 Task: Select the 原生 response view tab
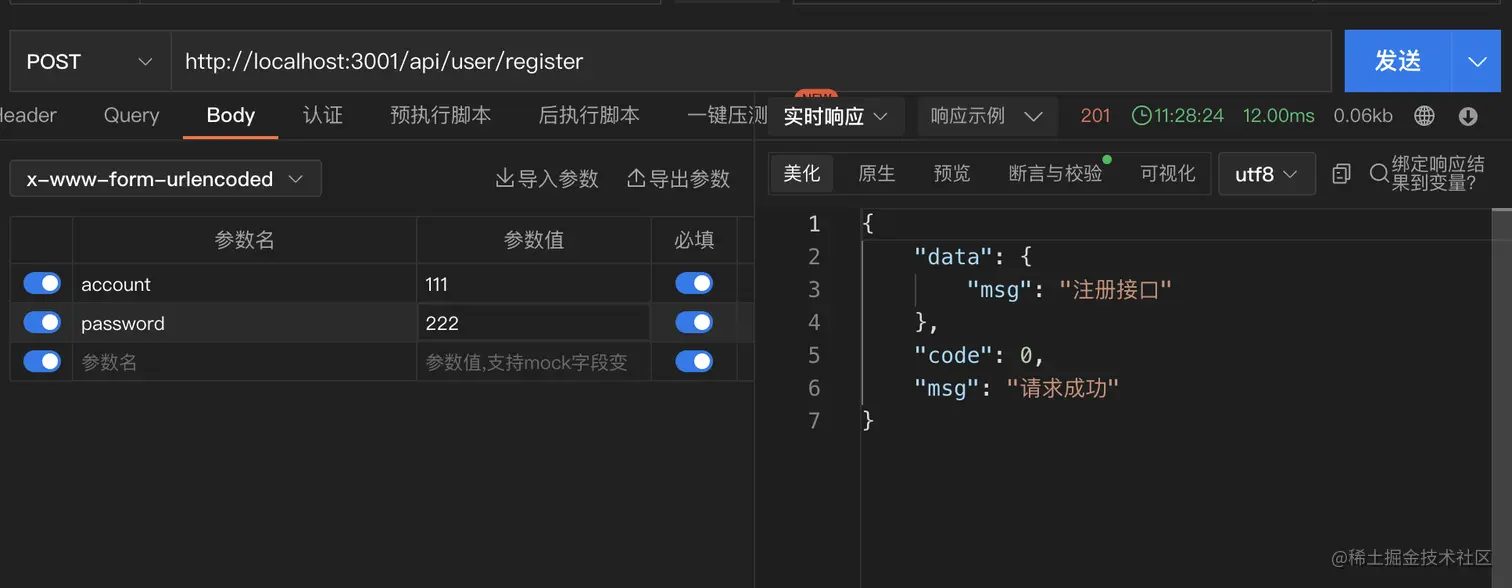(x=877, y=174)
